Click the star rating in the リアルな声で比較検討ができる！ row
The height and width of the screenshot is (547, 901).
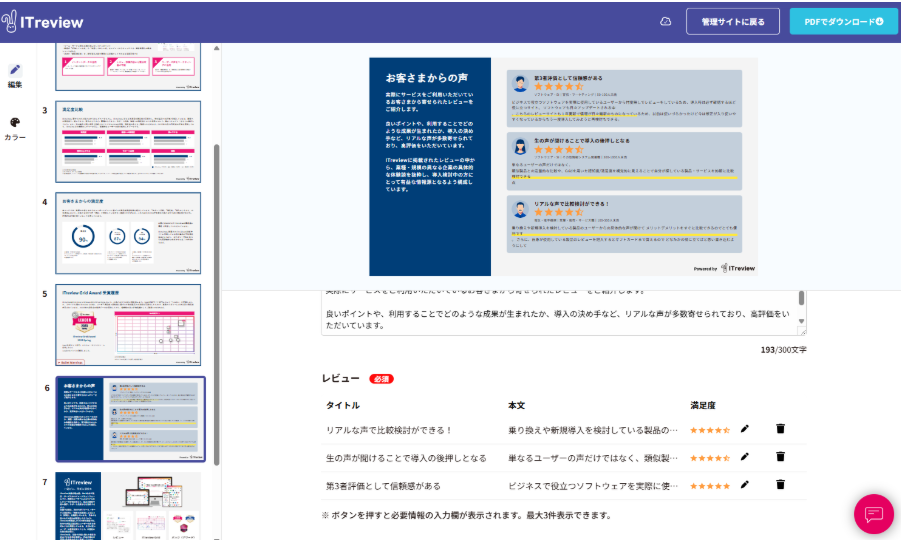pyautogui.click(x=710, y=430)
